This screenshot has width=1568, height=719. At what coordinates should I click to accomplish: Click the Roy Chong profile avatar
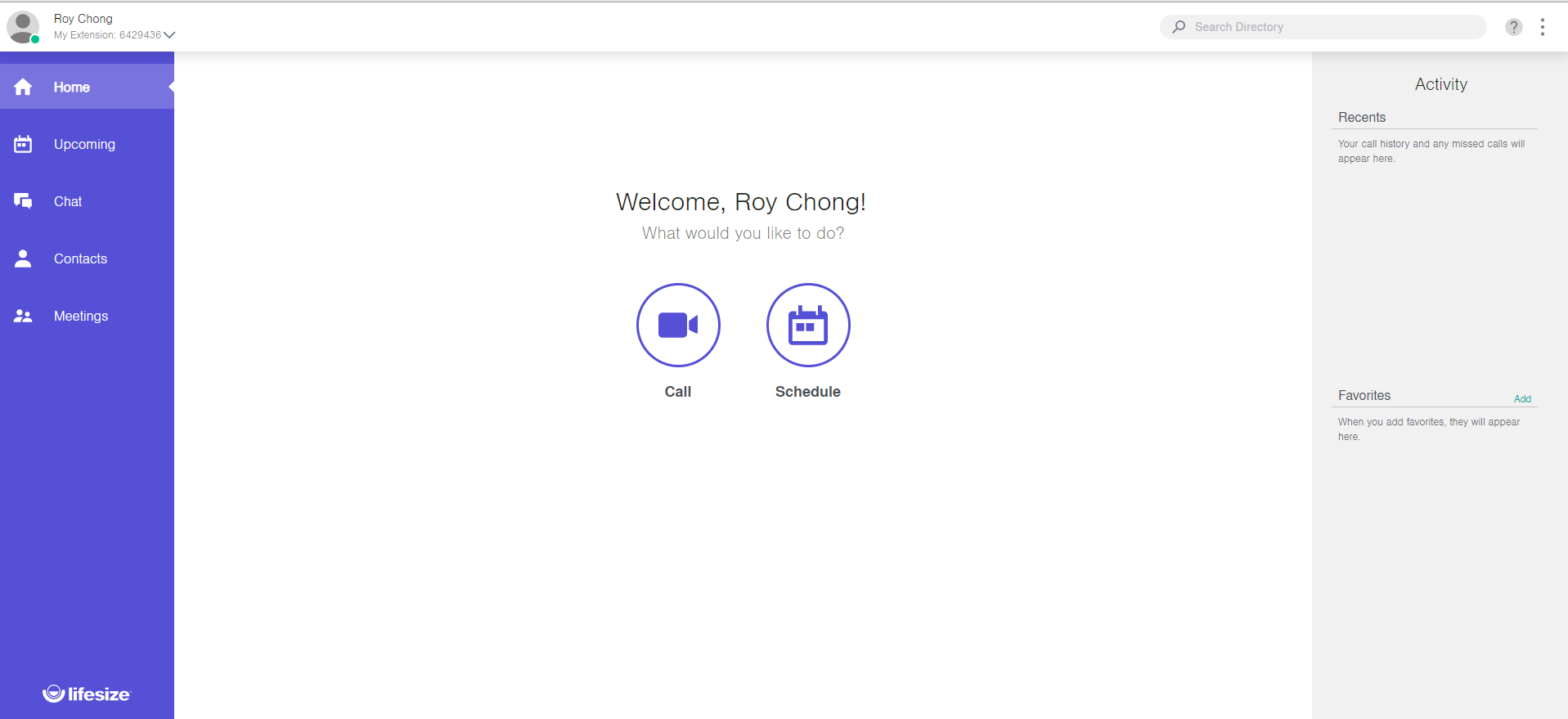(x=23, y=27)
